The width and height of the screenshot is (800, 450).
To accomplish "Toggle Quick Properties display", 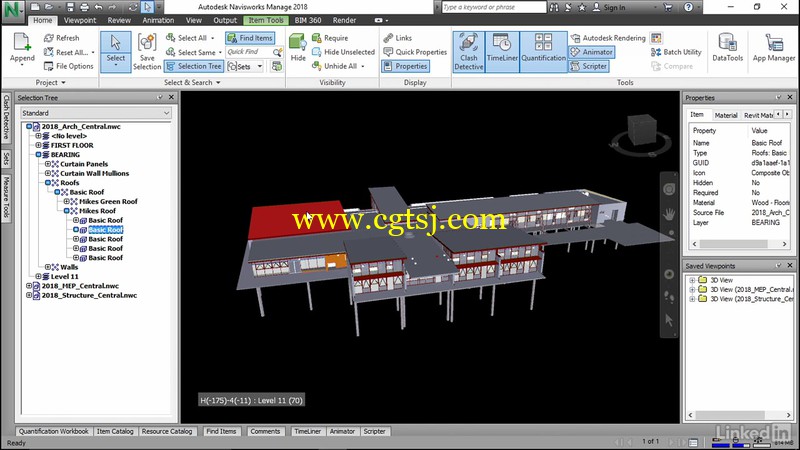I will click(415, 52).
